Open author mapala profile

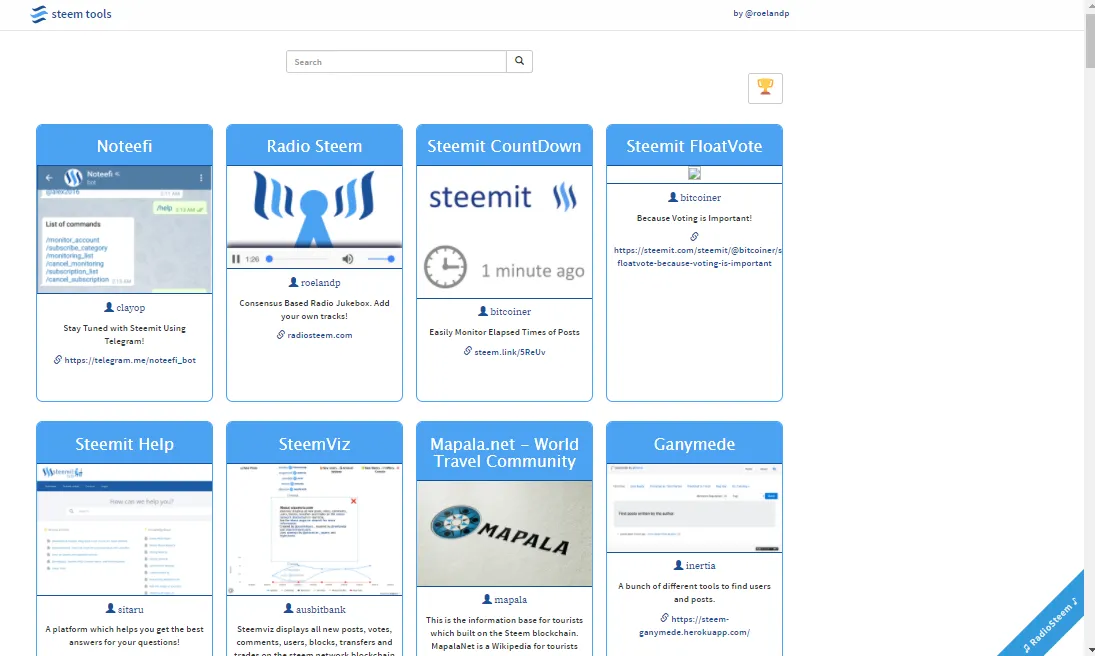[x=510, y=599]
